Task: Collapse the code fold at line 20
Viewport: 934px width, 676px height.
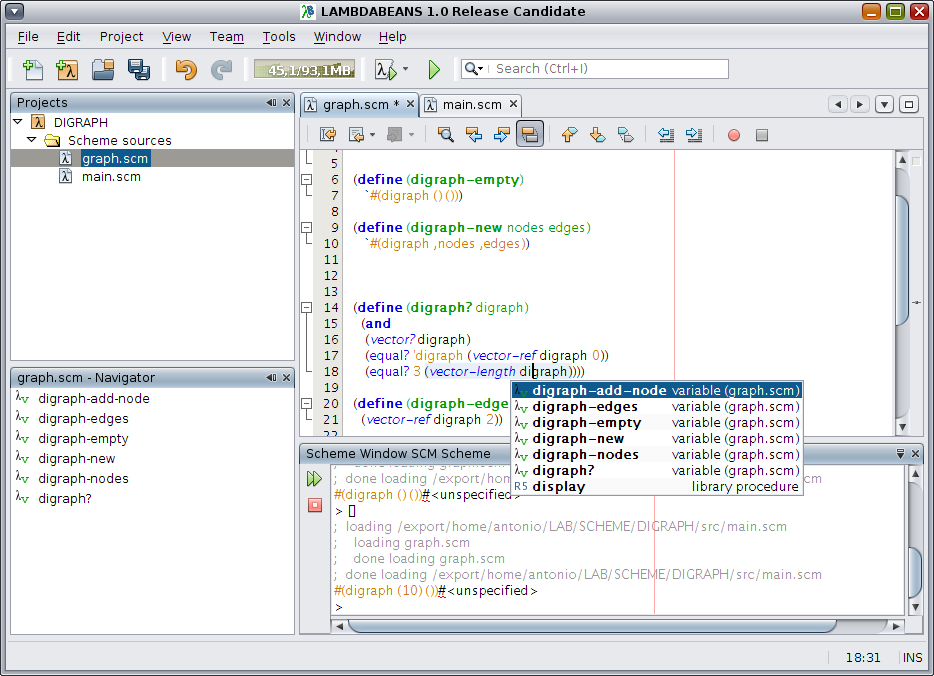Action: [x=307, y=403]
